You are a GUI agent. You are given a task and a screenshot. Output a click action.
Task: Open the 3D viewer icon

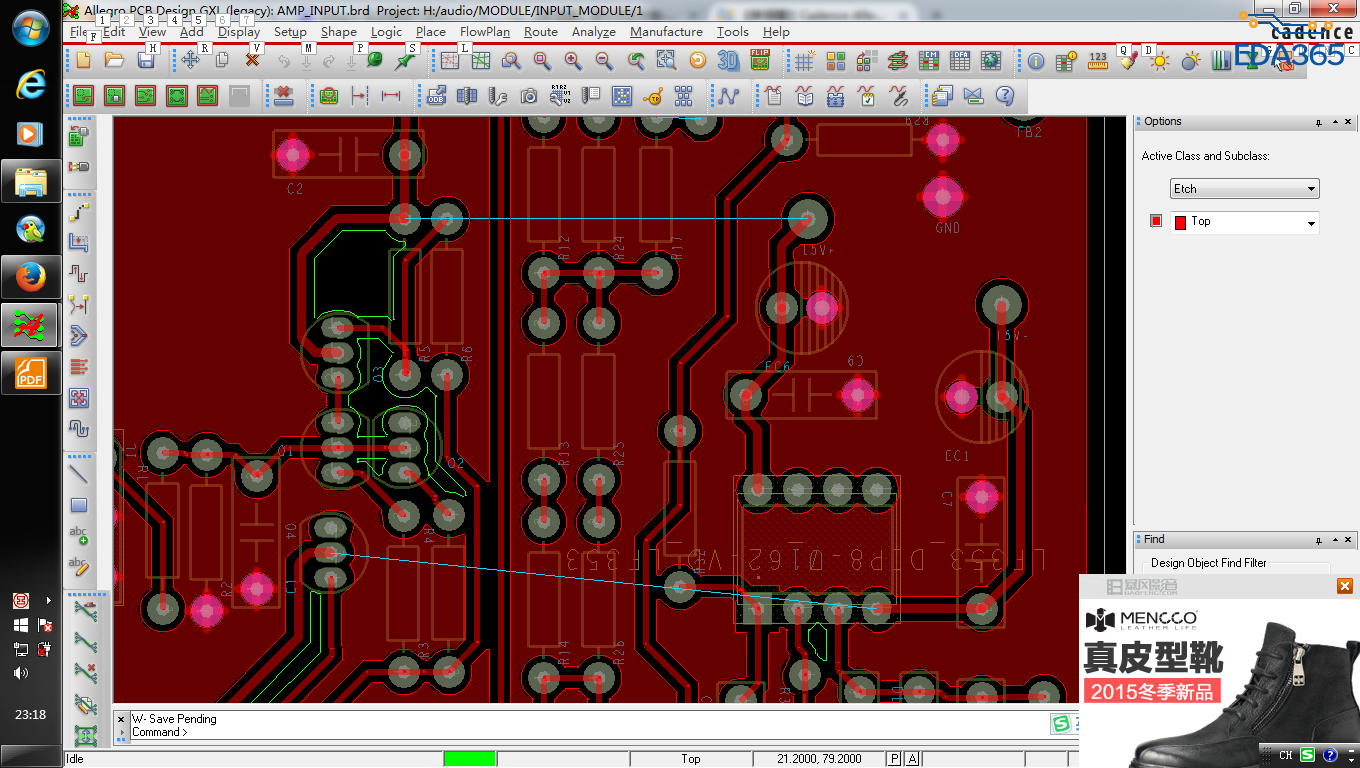[x=728, y=61]
